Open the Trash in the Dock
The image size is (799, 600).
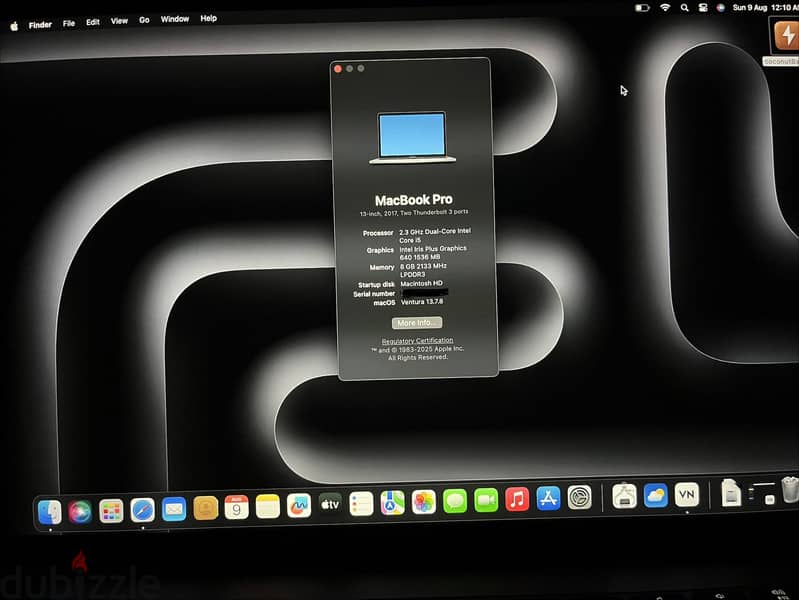pos(790,490)
